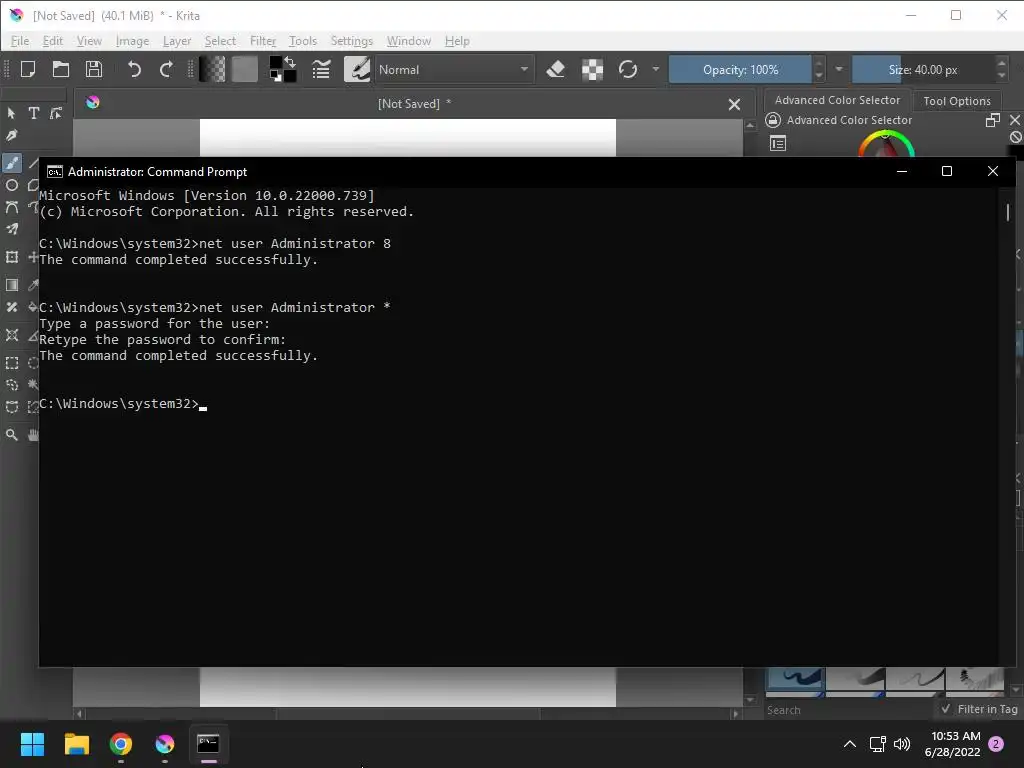Open the Settings menu
Viewport: 1024px width, 768px height.
pyautogui.click(x=351, y=41)
